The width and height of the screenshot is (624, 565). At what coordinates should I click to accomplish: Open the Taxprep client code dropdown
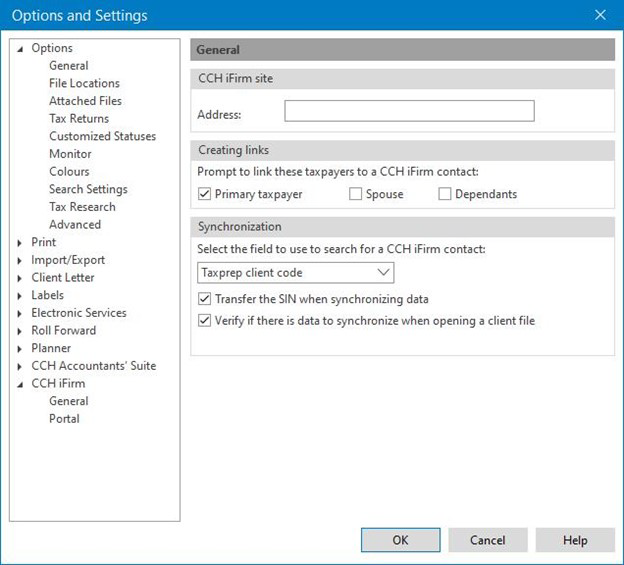pyautogui.click(x=296, y=272)
